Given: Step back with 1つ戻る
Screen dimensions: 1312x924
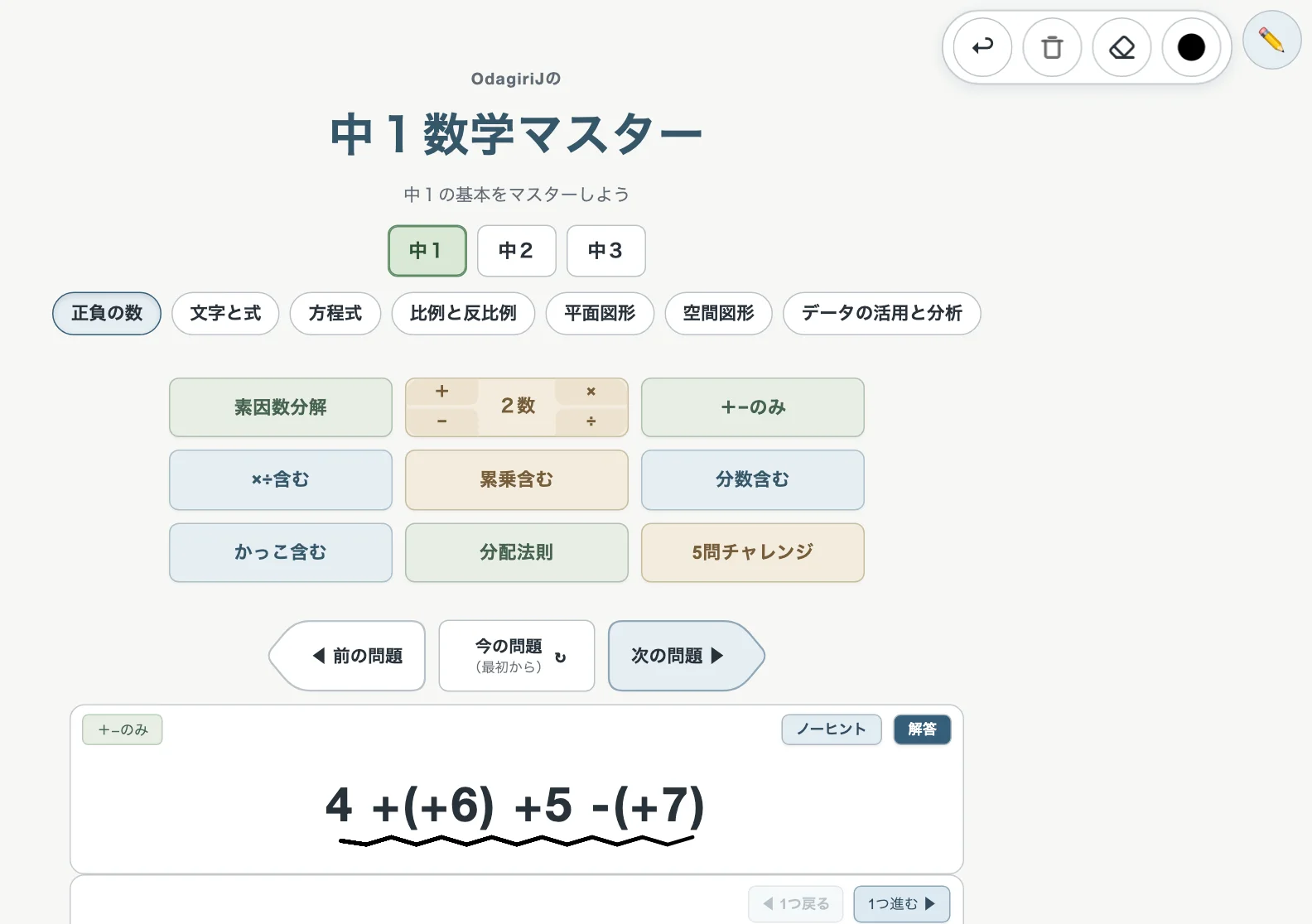Looking at the screenshot, I should [x=796, y=904].
